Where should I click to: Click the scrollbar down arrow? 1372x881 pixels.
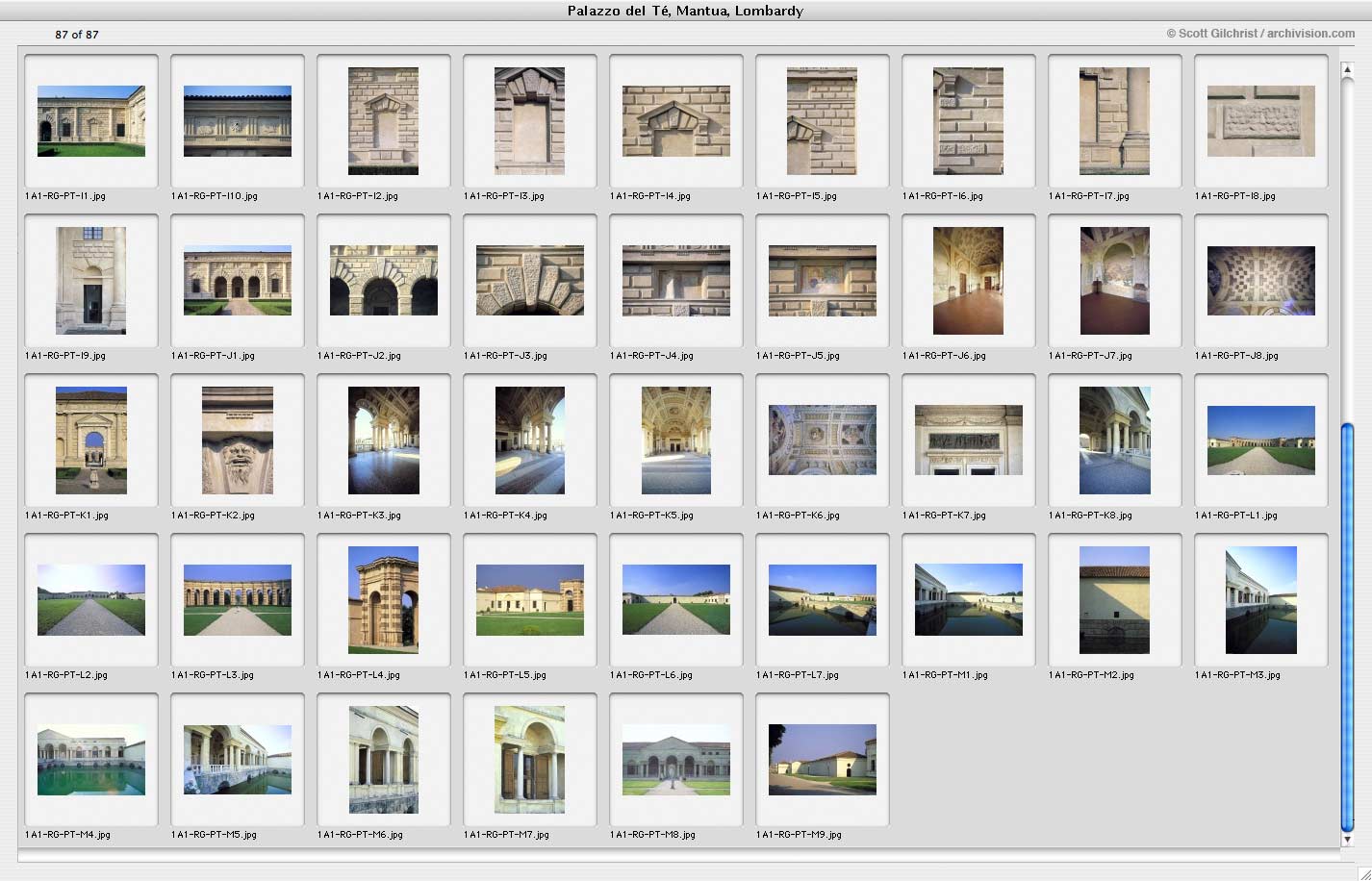point(1347,840)
